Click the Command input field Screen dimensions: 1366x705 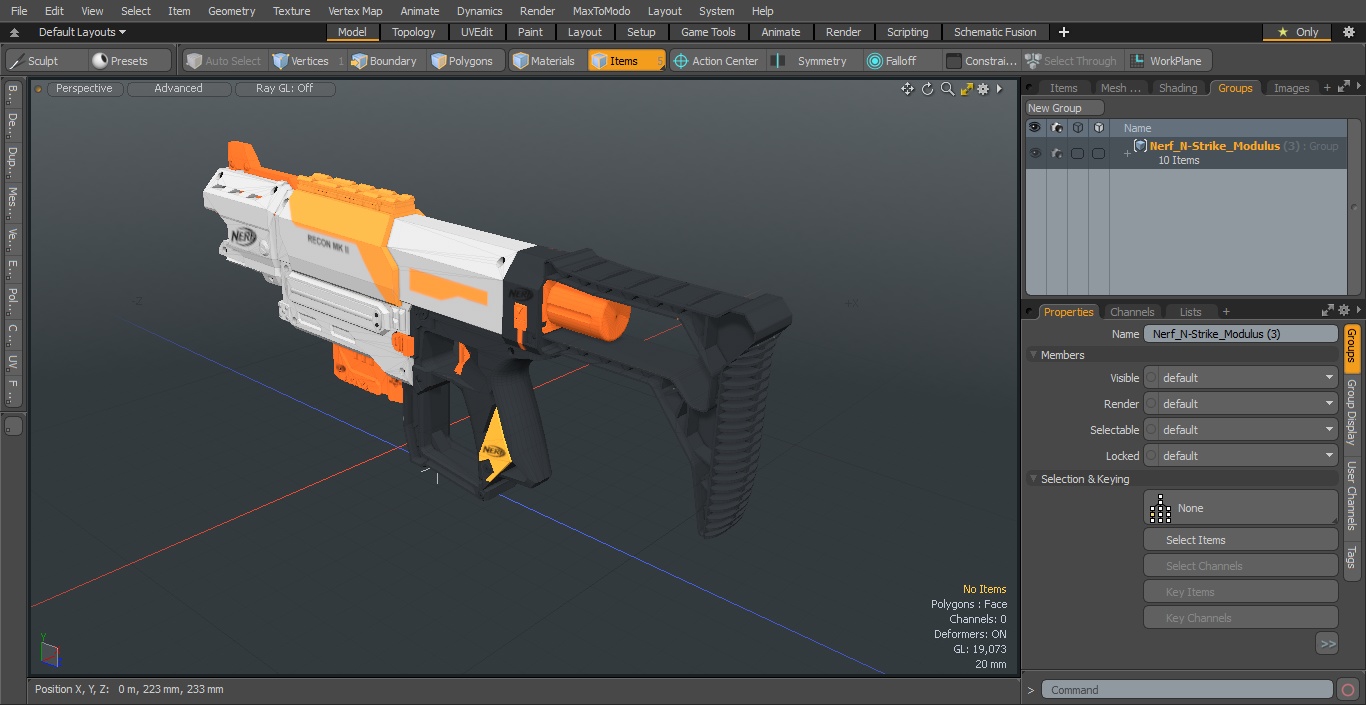click(x=1187, y=690)
